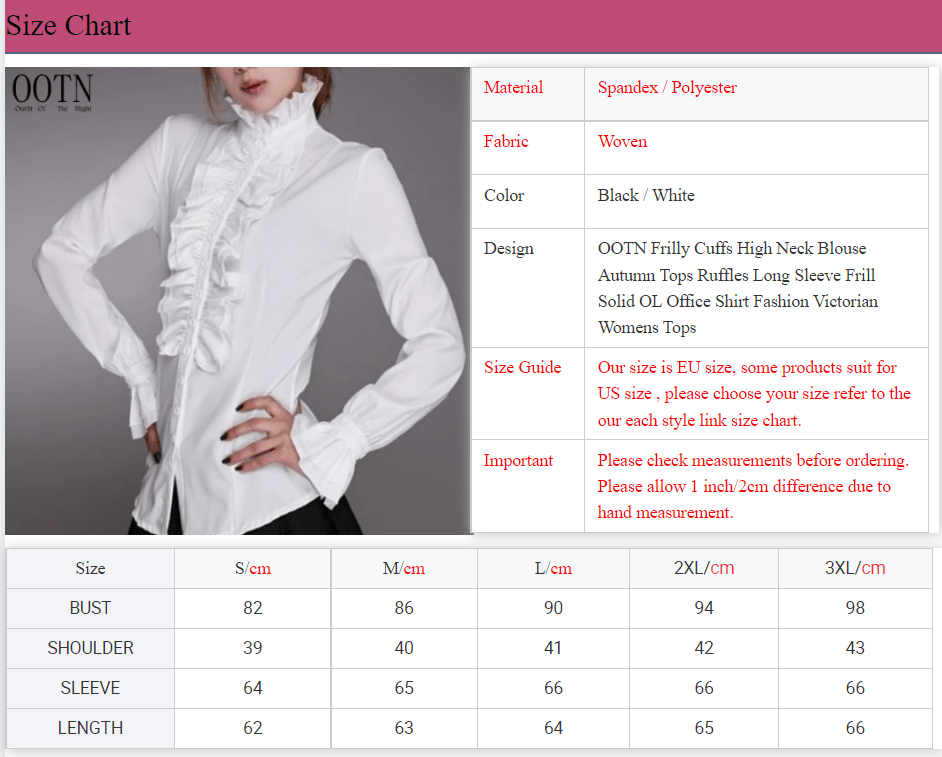Image resolution: width=942 pixels, height=757 pixels.
Task: Click the Black / White color value
Action: coord(646,196)
